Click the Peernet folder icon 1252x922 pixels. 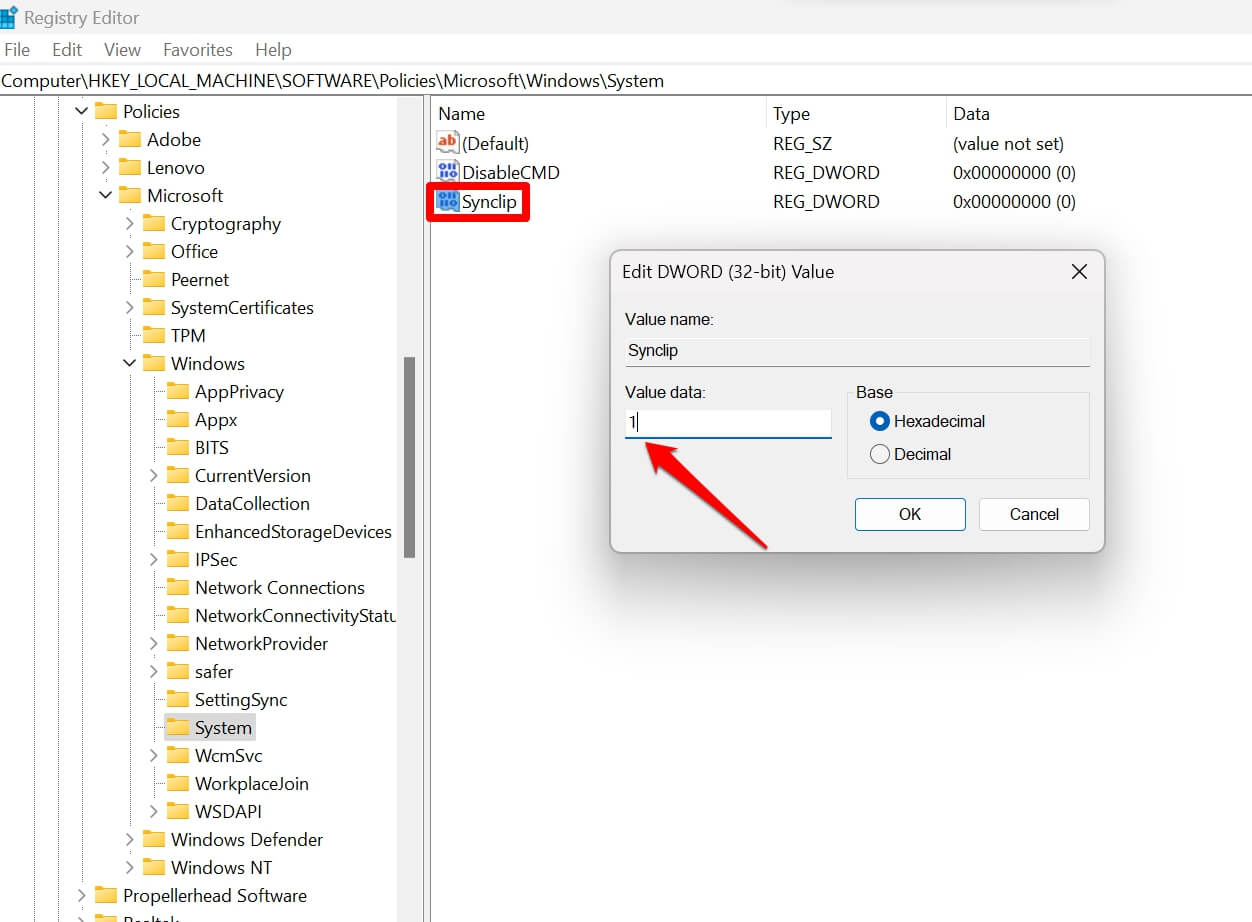click(154, 278)
